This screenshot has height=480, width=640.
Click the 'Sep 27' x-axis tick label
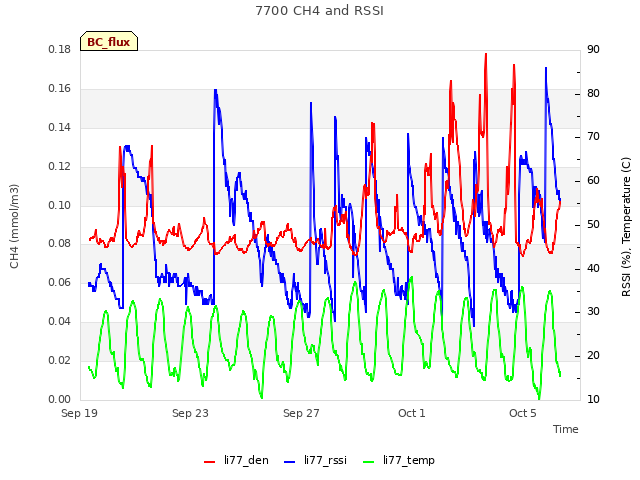pos(301,413)
